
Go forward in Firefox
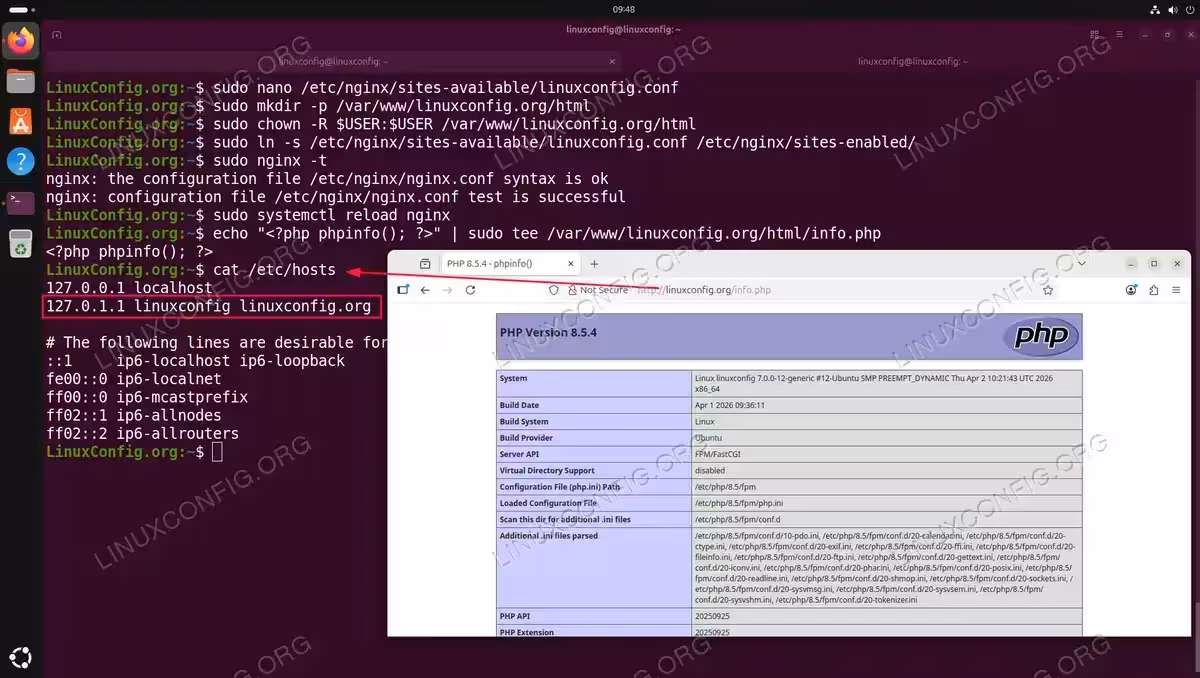(447, 290)
